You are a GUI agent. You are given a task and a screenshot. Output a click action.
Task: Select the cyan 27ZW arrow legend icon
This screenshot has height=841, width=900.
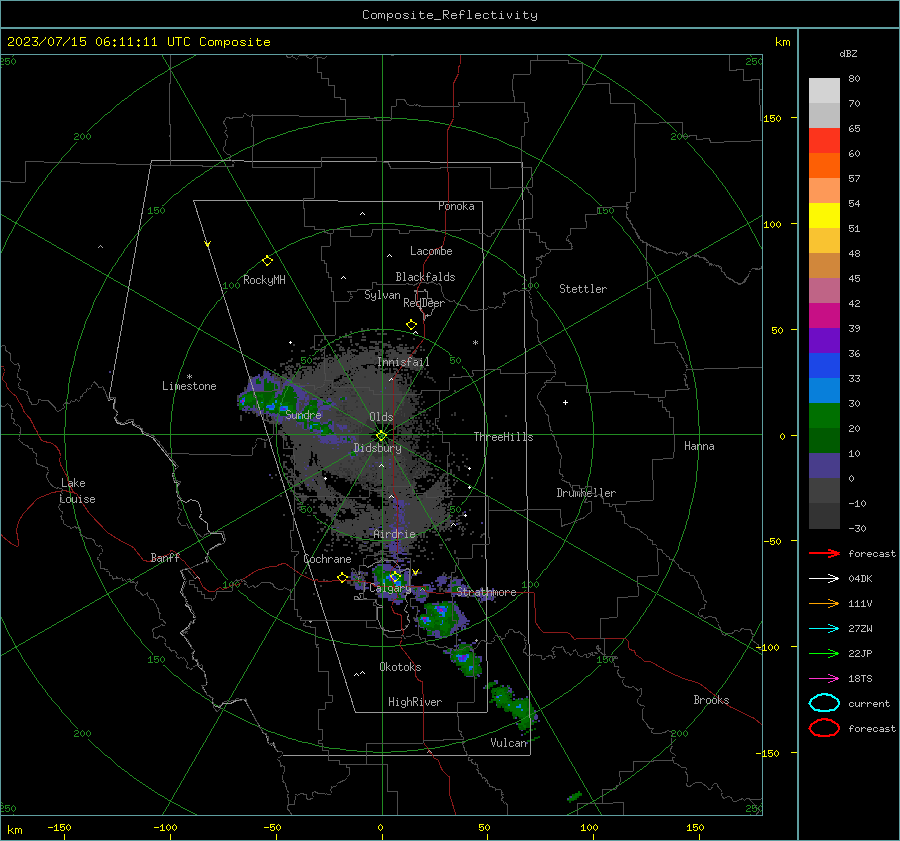pyautogui.click(x=824, y=629)
